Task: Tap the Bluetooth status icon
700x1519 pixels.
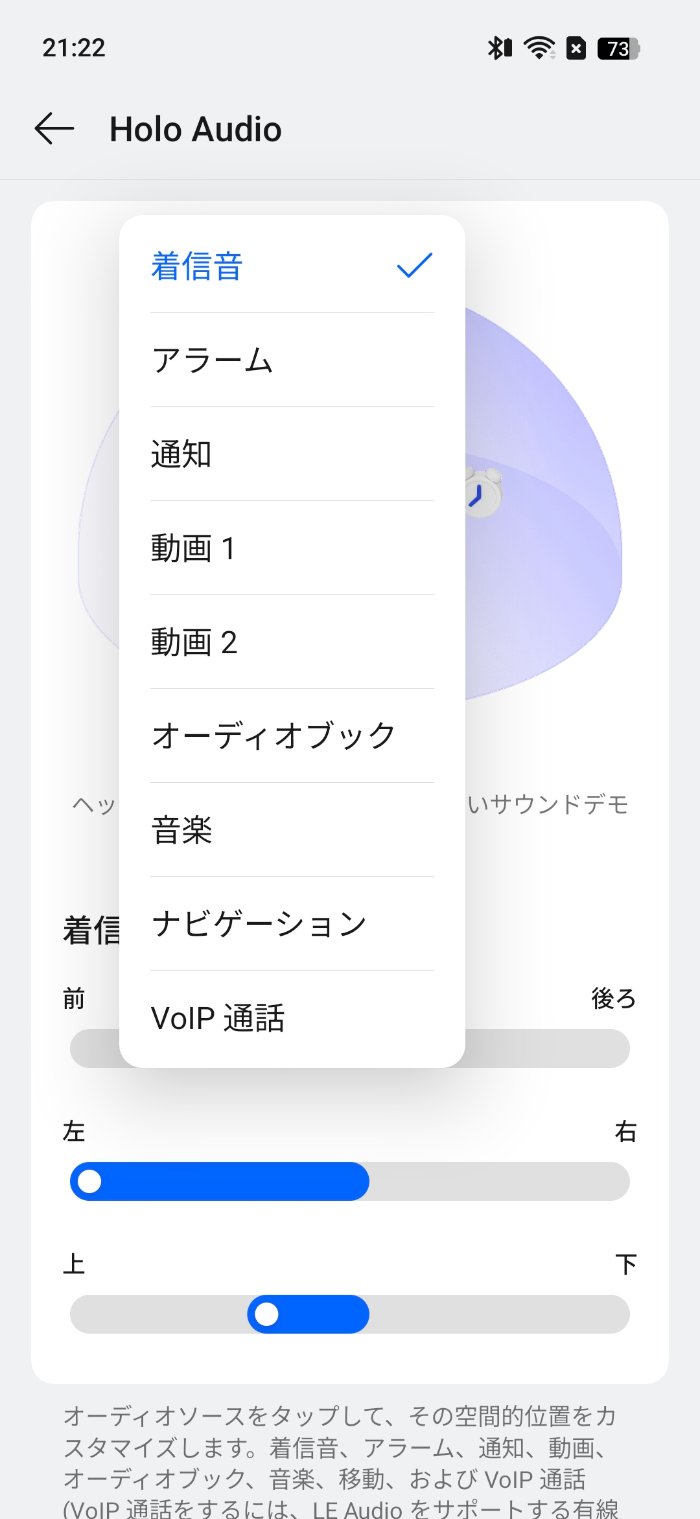Action: 499,48
